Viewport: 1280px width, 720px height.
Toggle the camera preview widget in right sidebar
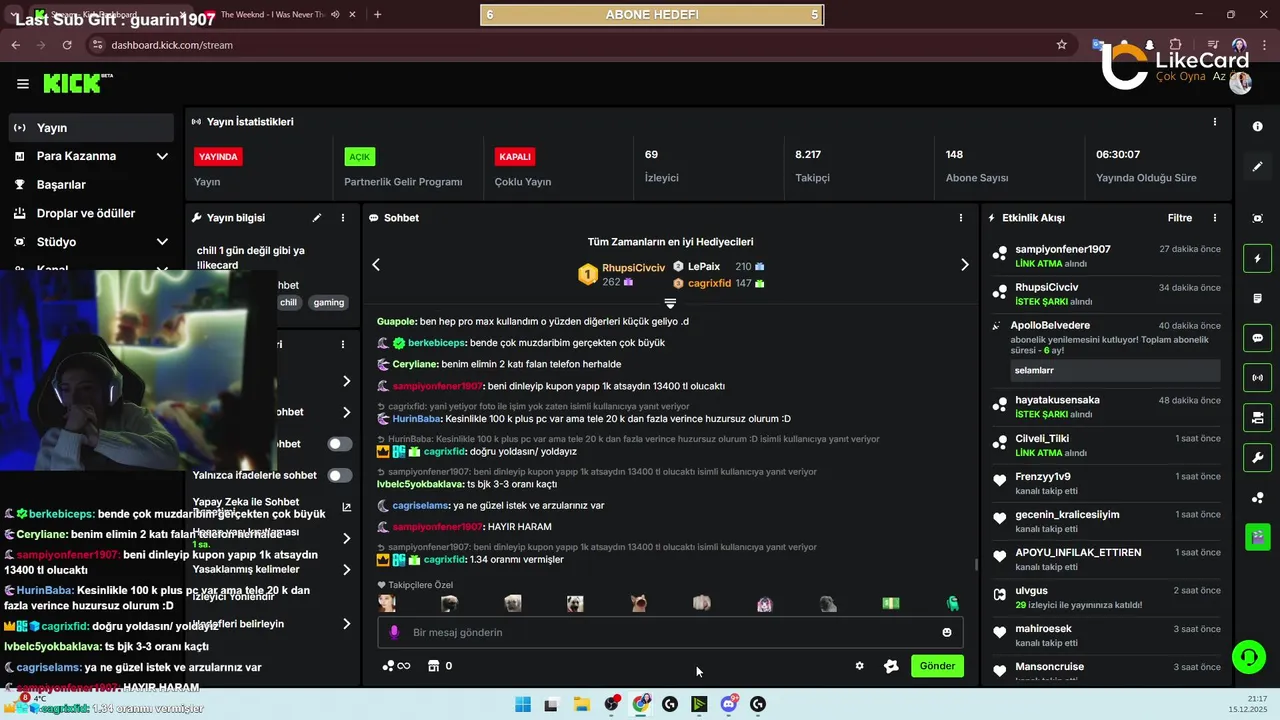pyautogui.click(x=1257, y=417)
